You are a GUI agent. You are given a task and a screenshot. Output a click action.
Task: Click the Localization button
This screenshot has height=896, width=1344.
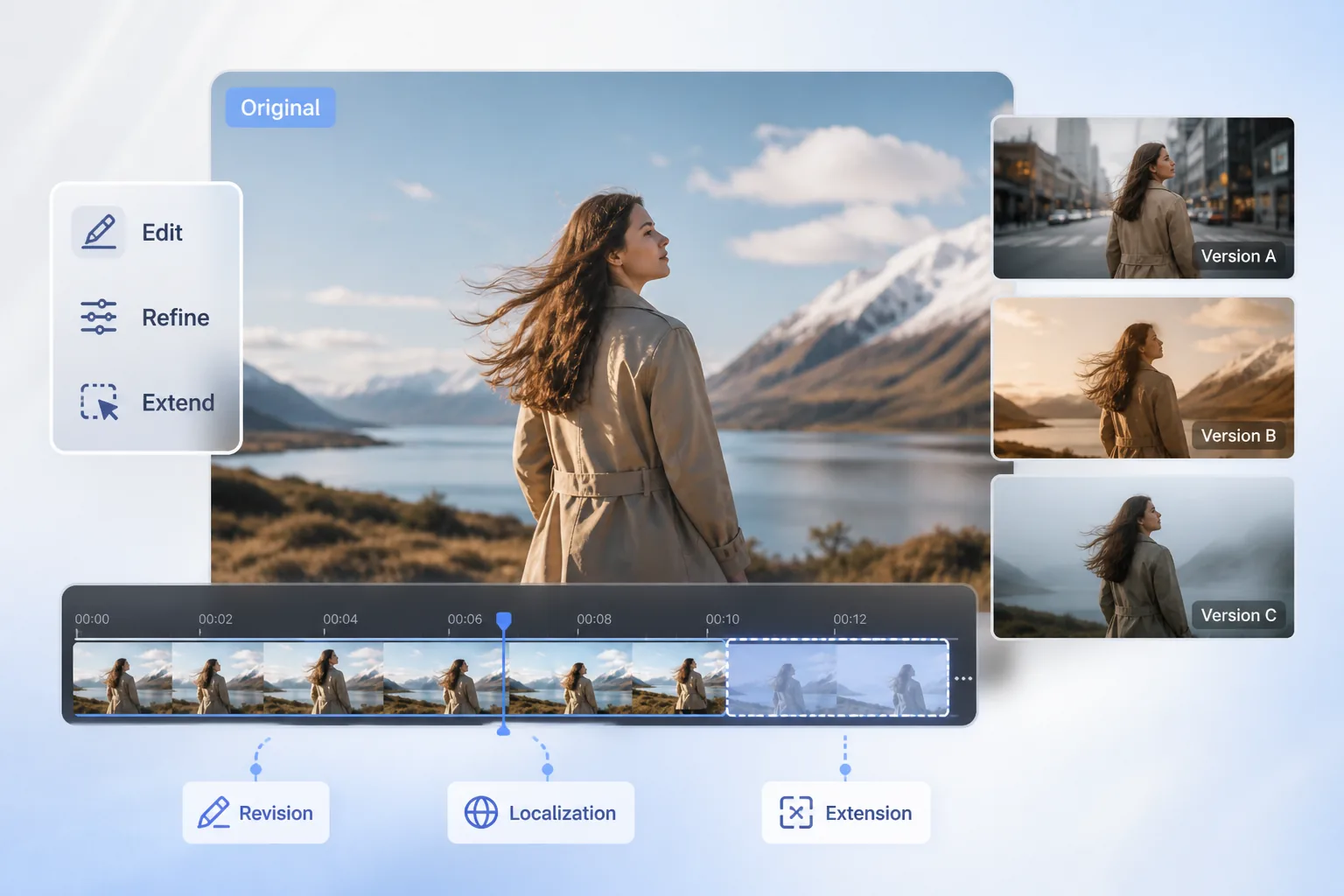[541, 813]
